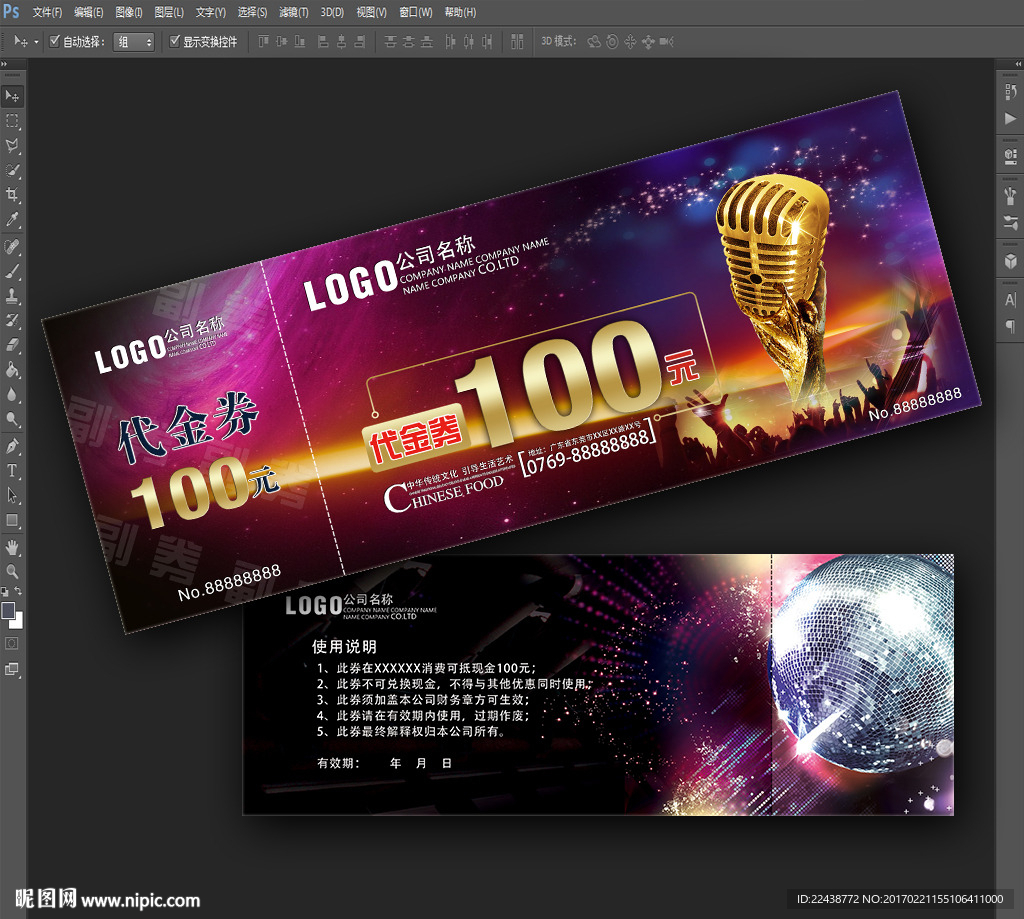Select the Rectangular Marquee tool

(12, 121)
